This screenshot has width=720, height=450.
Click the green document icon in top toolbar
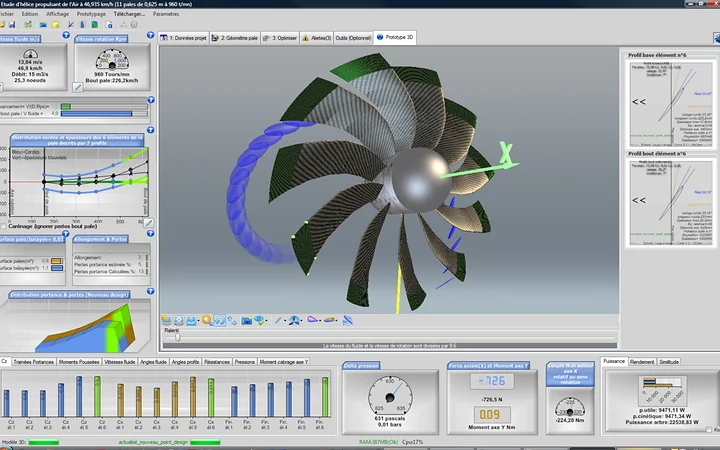[x=95, y=24]
